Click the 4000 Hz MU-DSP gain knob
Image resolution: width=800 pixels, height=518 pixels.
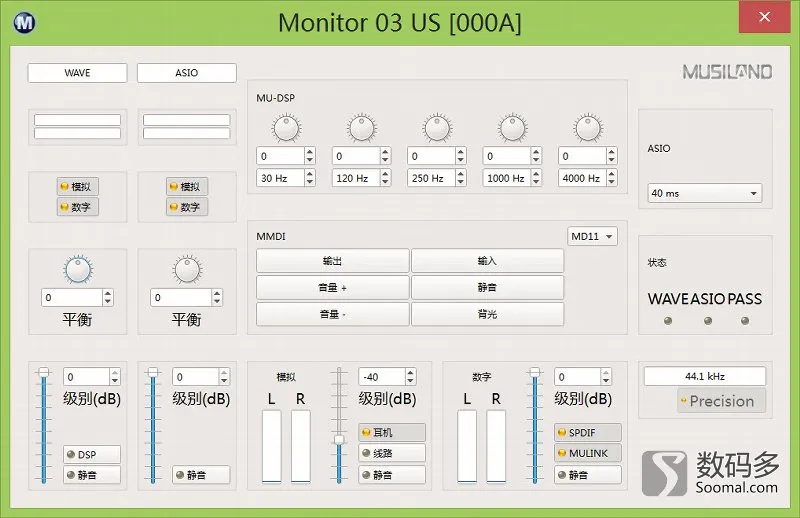click(x=588, y=128)
